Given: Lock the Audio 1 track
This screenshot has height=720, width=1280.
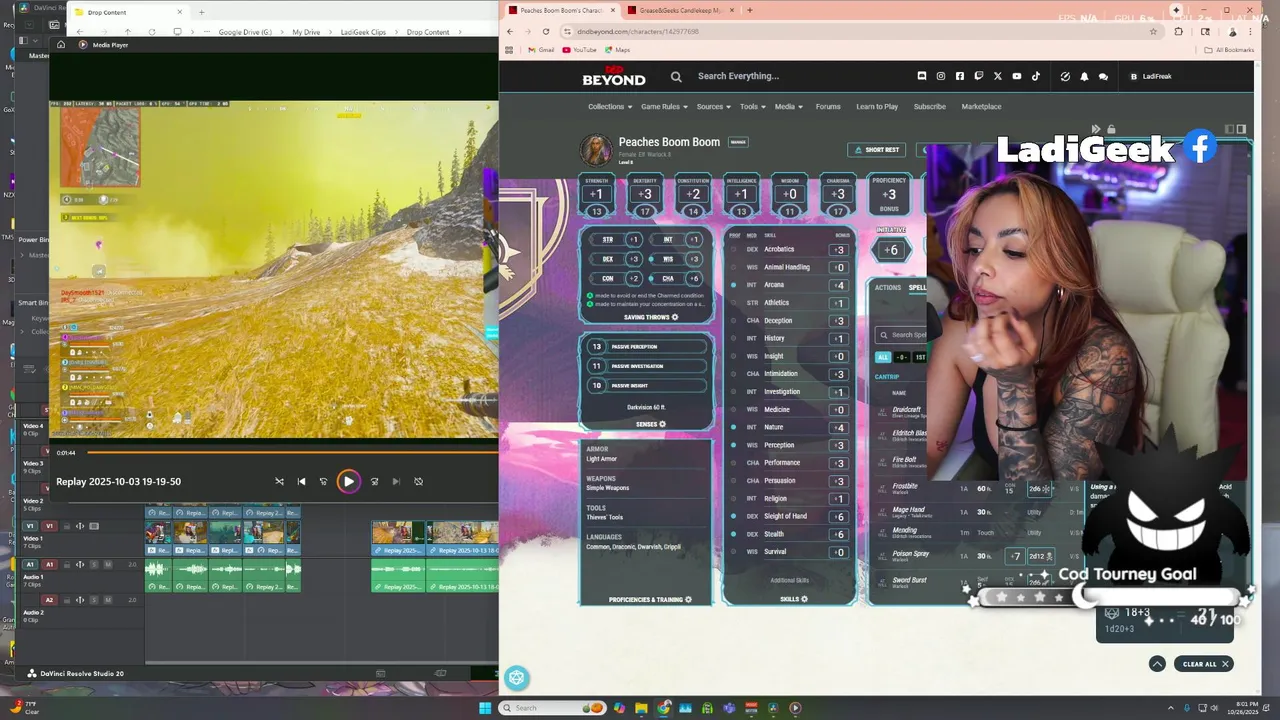Looking at the screenshot, I should 67,565.
